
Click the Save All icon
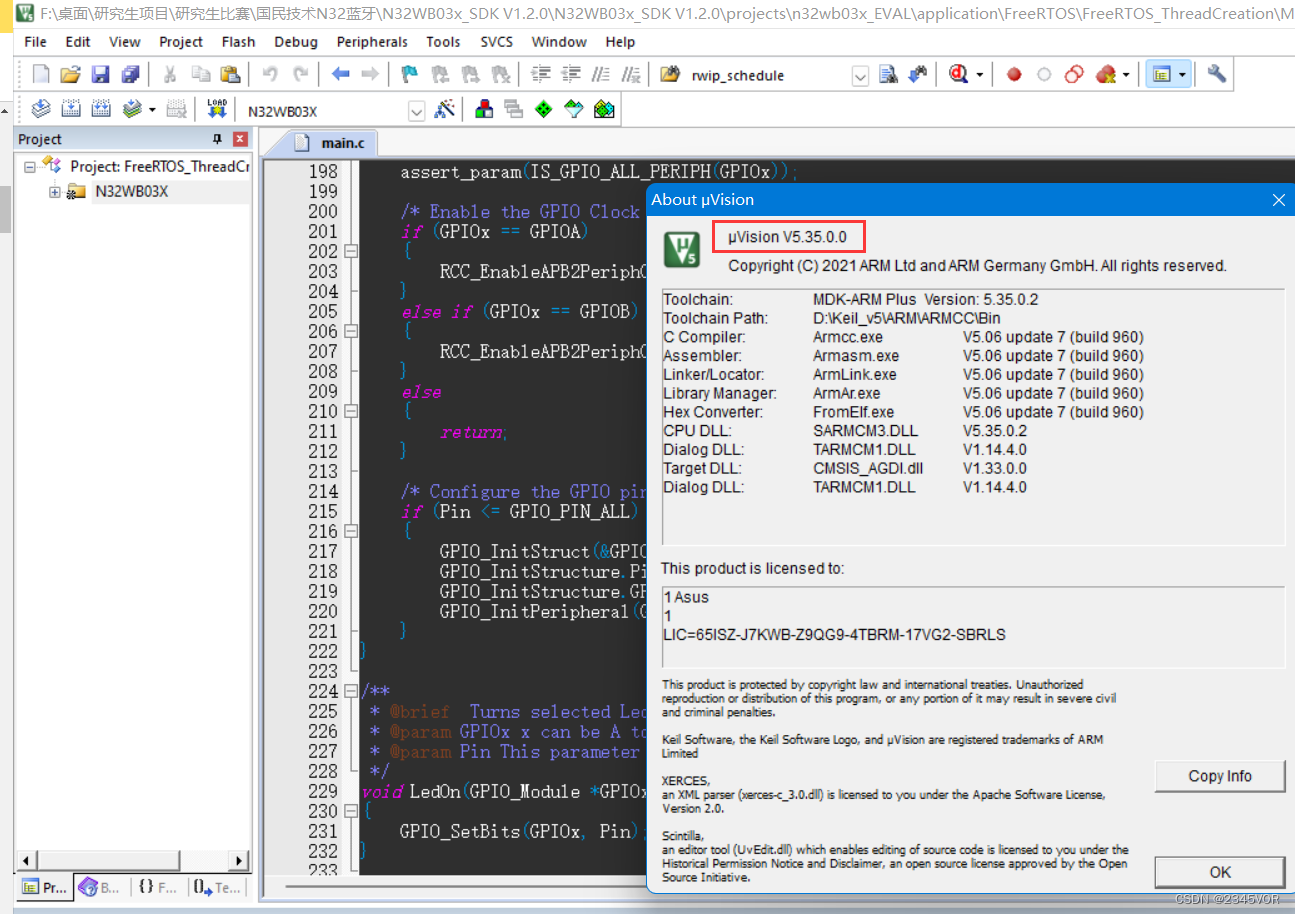[x=130, y=75]
